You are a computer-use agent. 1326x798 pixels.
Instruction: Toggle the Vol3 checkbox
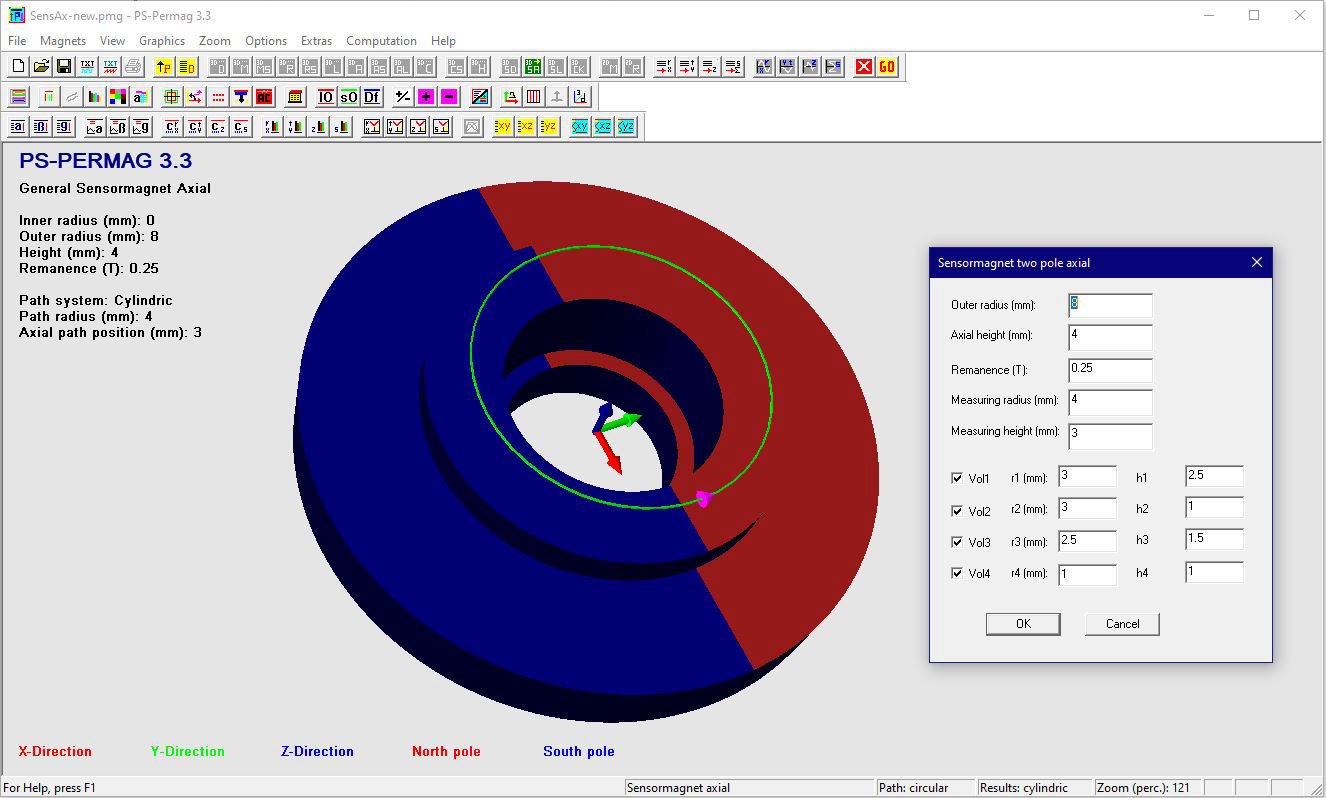click(957, 542)
